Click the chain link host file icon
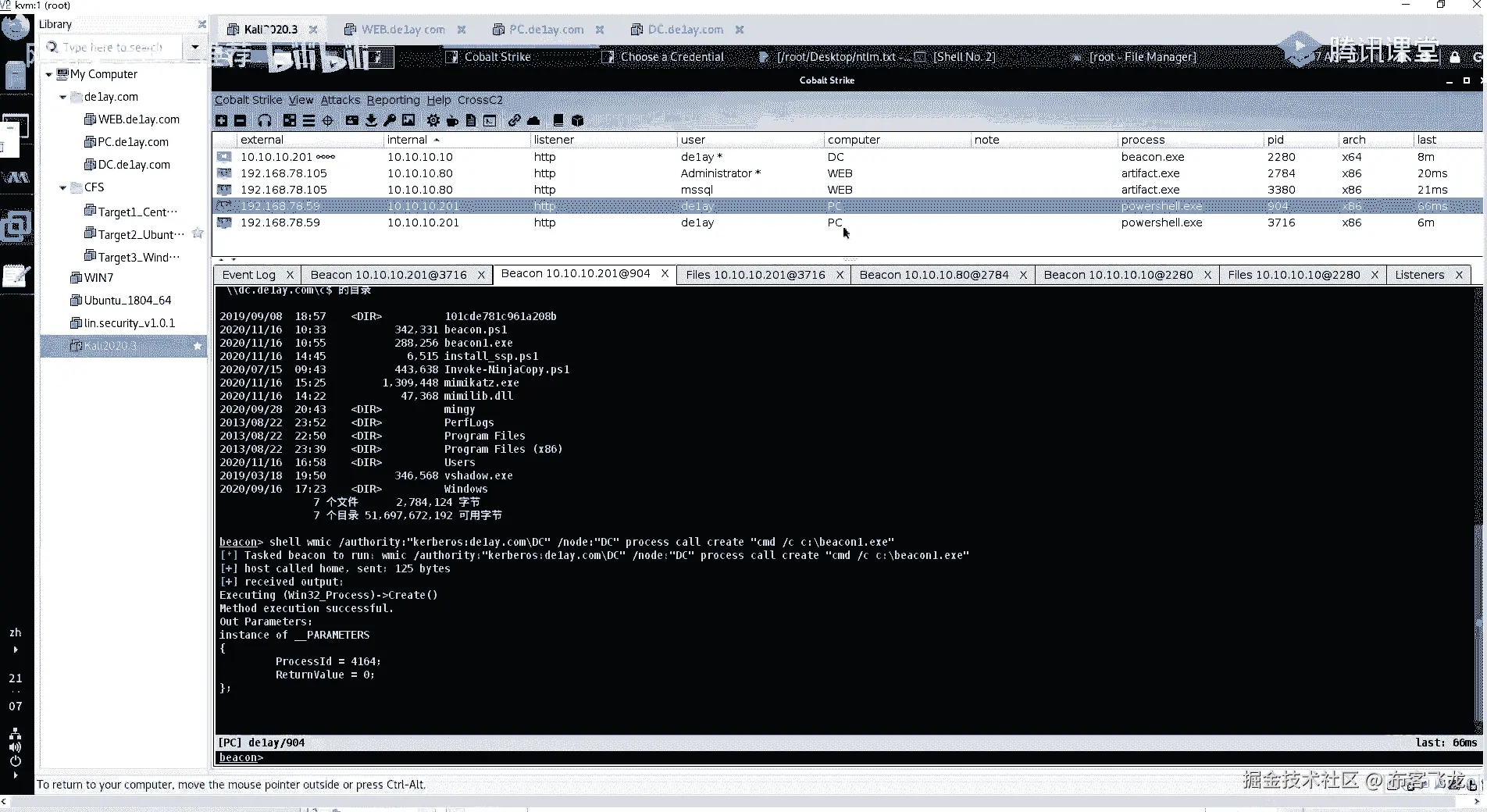Screen dimensions: 1487x812 coord(514,120)
